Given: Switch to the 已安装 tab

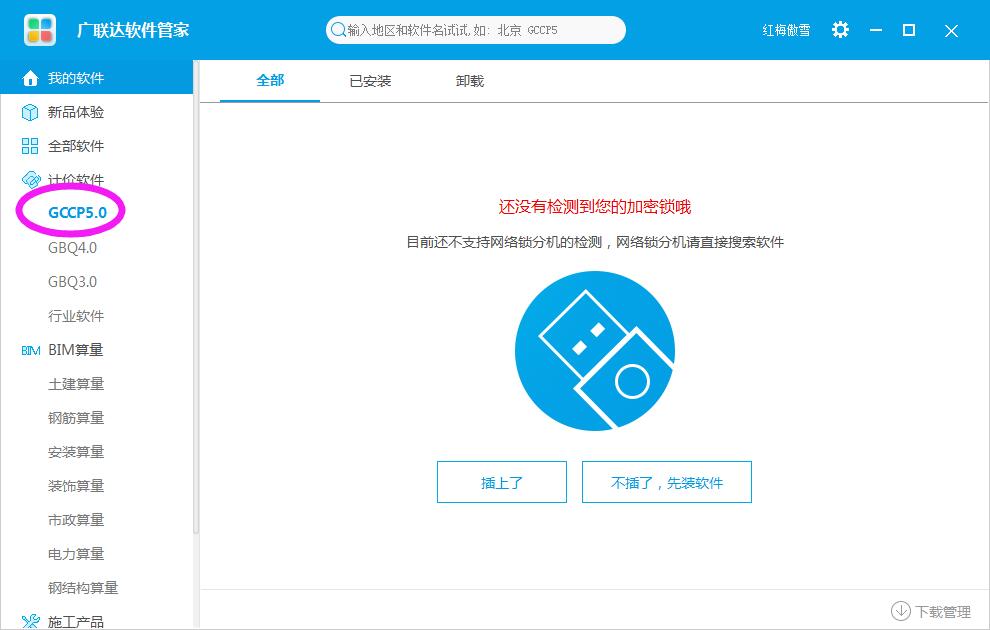Looking at the screenshot, I should point(370,81).
